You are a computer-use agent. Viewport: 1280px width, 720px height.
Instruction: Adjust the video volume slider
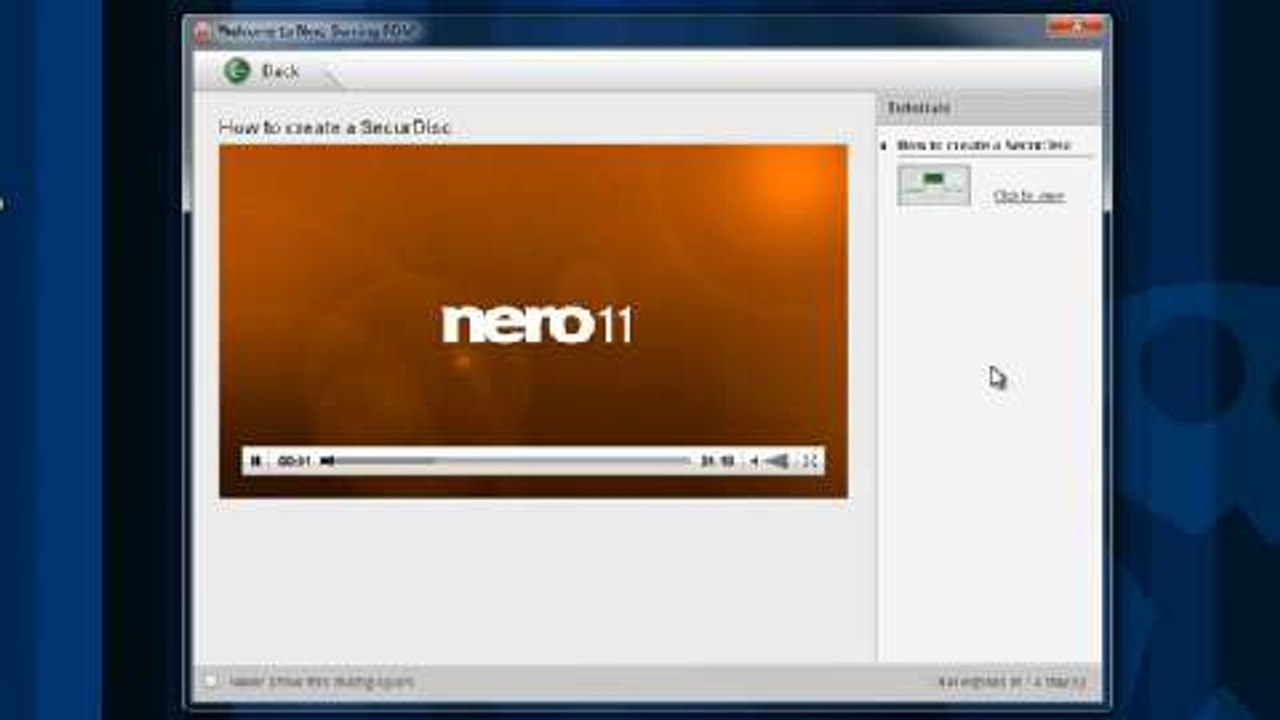(777, 461)
